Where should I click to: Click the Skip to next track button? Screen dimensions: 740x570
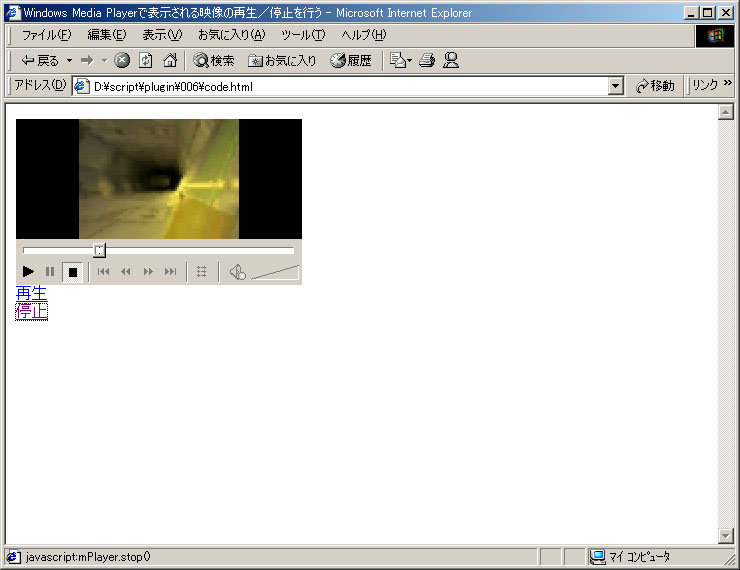pyautogui.click(x=170, y=272)
